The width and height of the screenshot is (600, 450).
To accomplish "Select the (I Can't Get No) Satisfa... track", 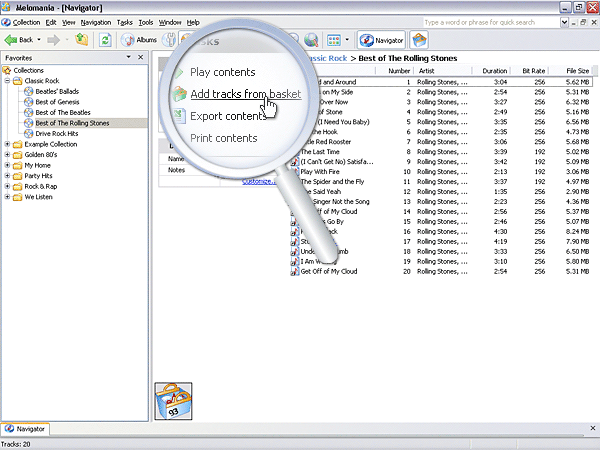I will click(x=337, y=162).
